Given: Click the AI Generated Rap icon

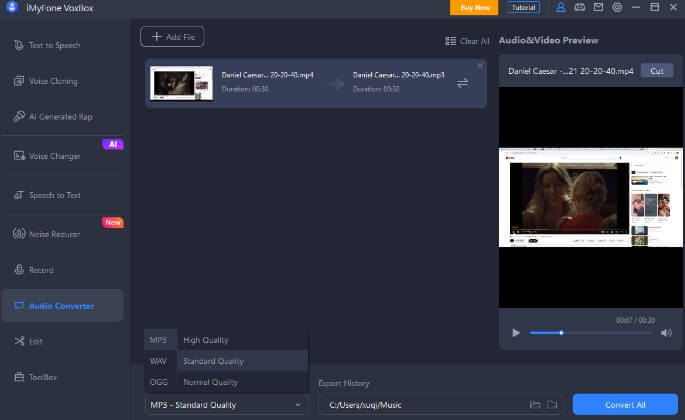Looking at the screenshot, I should point(19,116).
